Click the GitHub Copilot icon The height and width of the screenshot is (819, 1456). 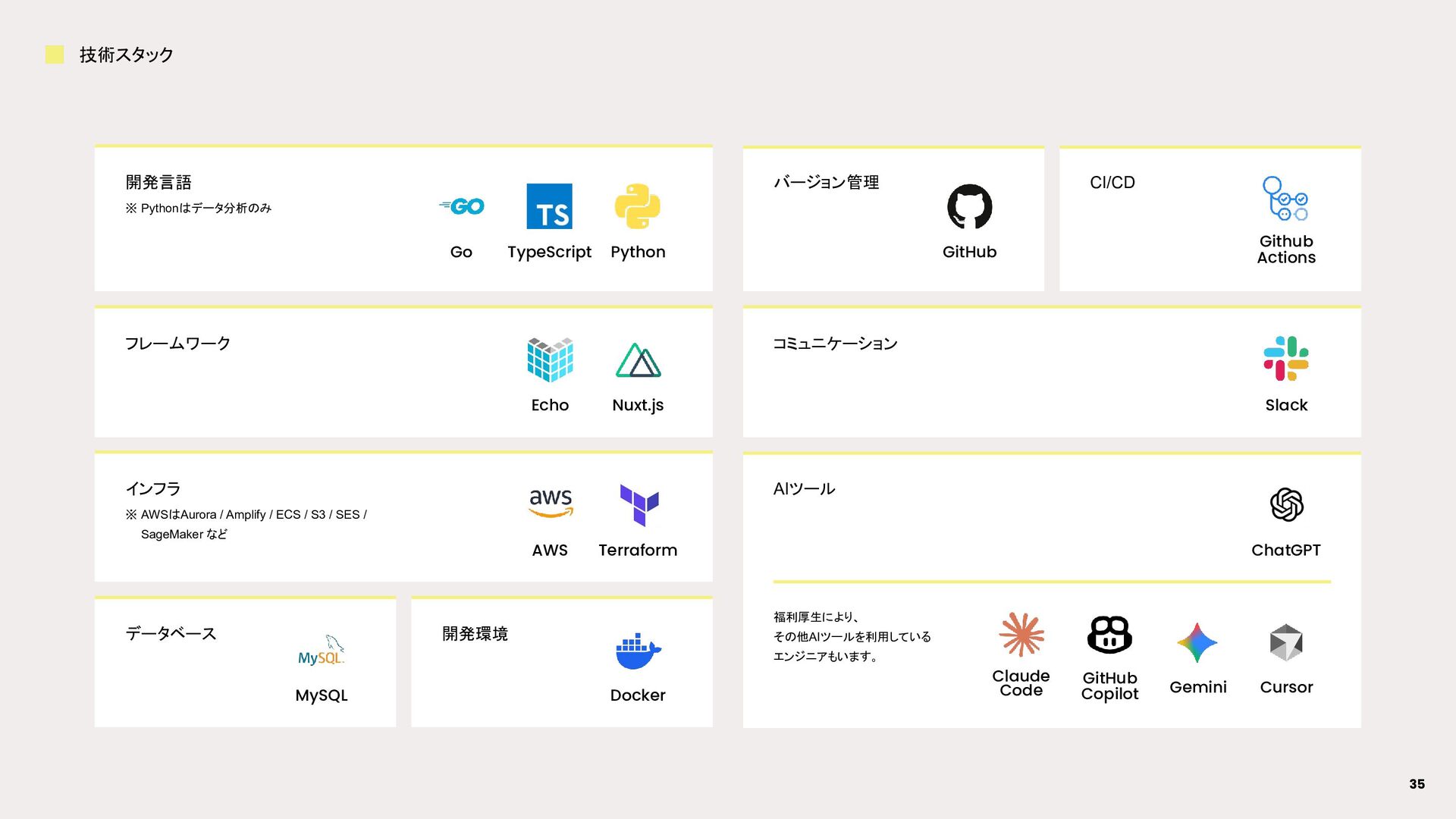point(1109,635)
